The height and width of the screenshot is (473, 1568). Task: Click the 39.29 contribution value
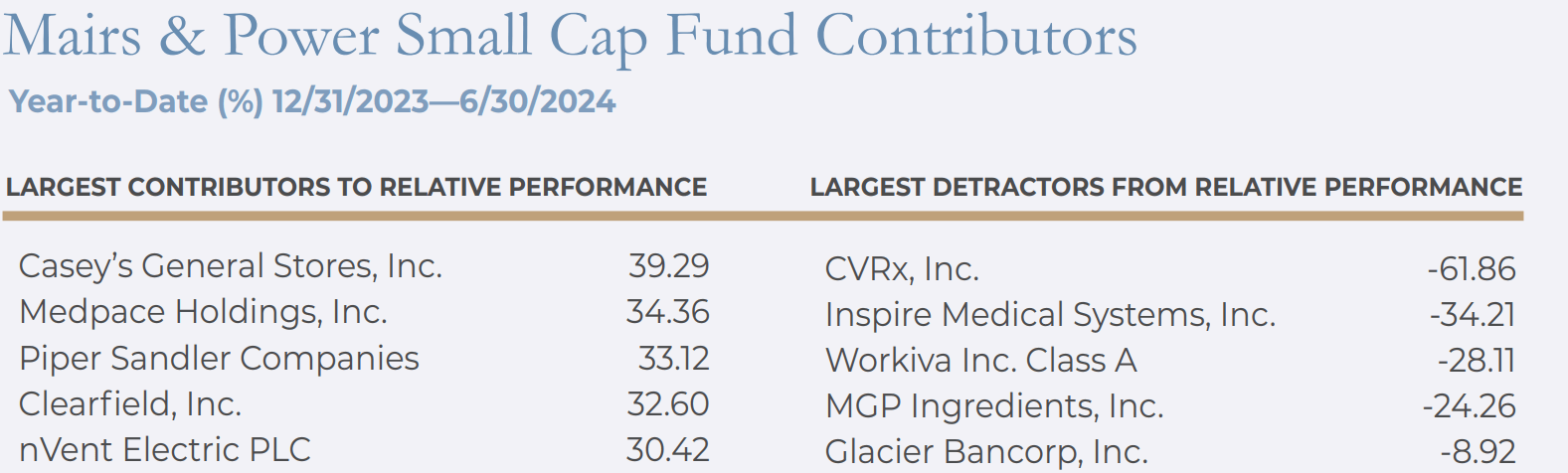tap(668, 266)
